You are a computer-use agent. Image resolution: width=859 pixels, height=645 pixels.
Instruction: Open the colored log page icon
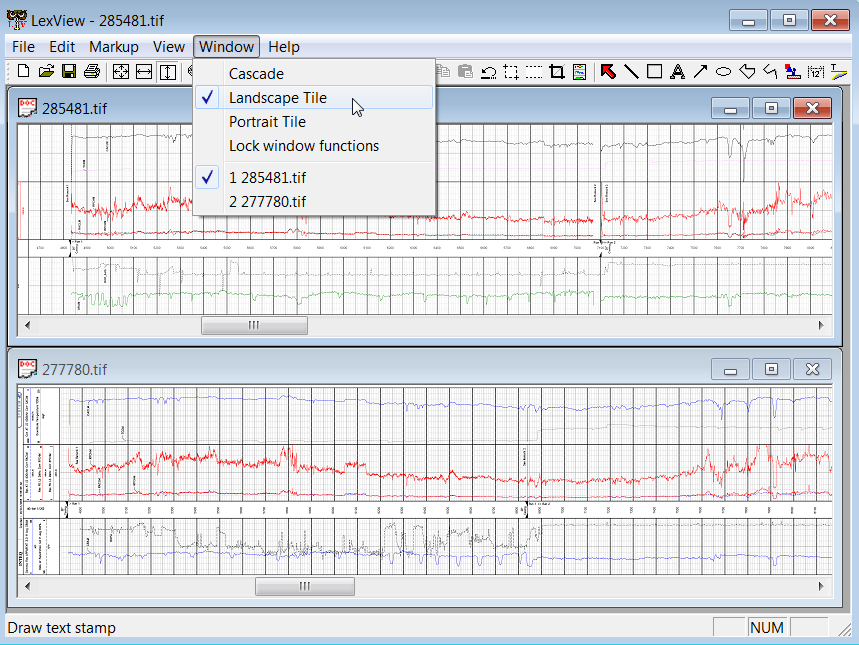coord(580,72)
